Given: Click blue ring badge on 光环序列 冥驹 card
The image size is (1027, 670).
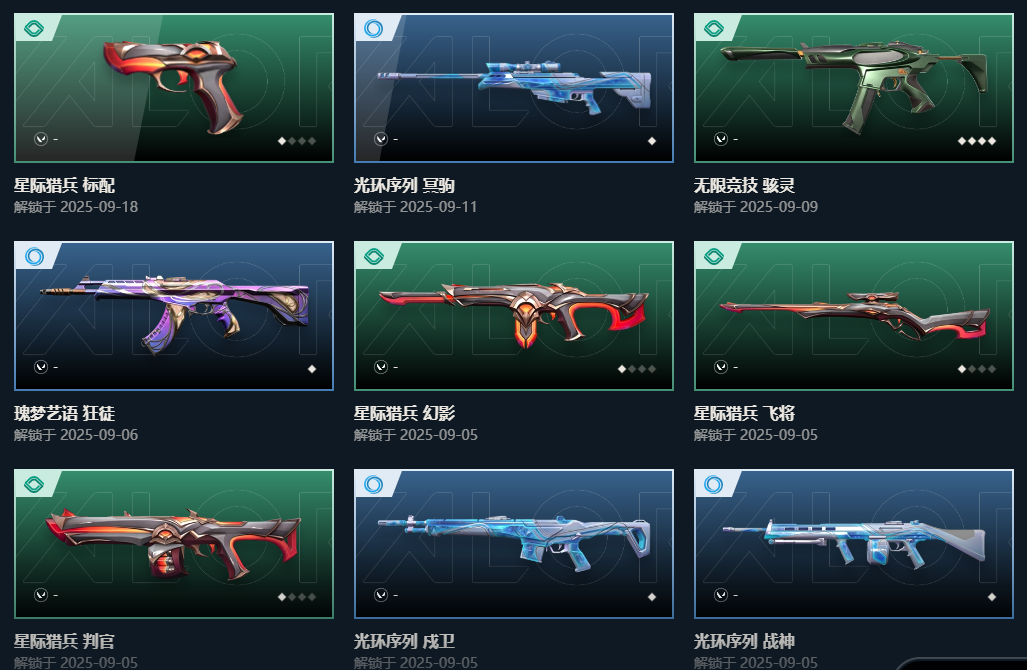Looking at the screenshot, I should pos(374,28).
